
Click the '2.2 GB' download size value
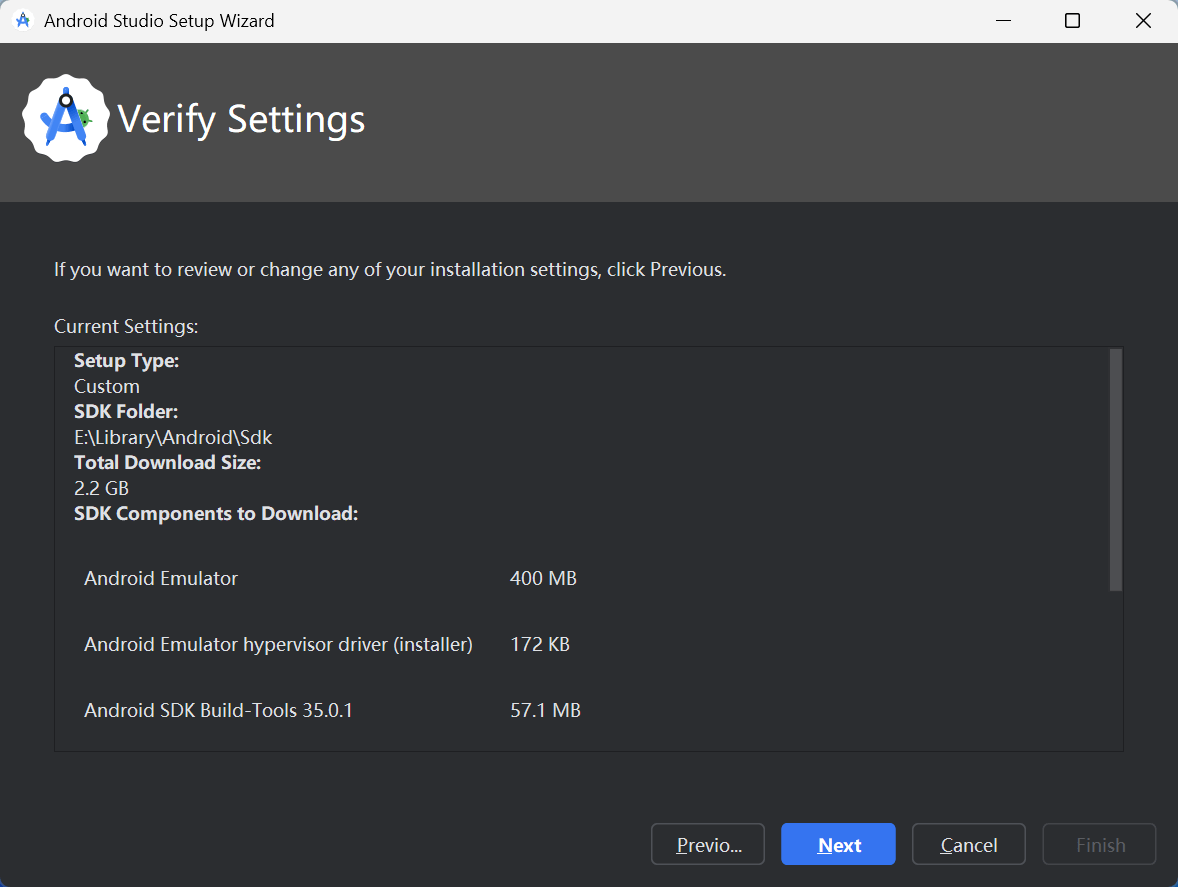(x=101, y=488)
